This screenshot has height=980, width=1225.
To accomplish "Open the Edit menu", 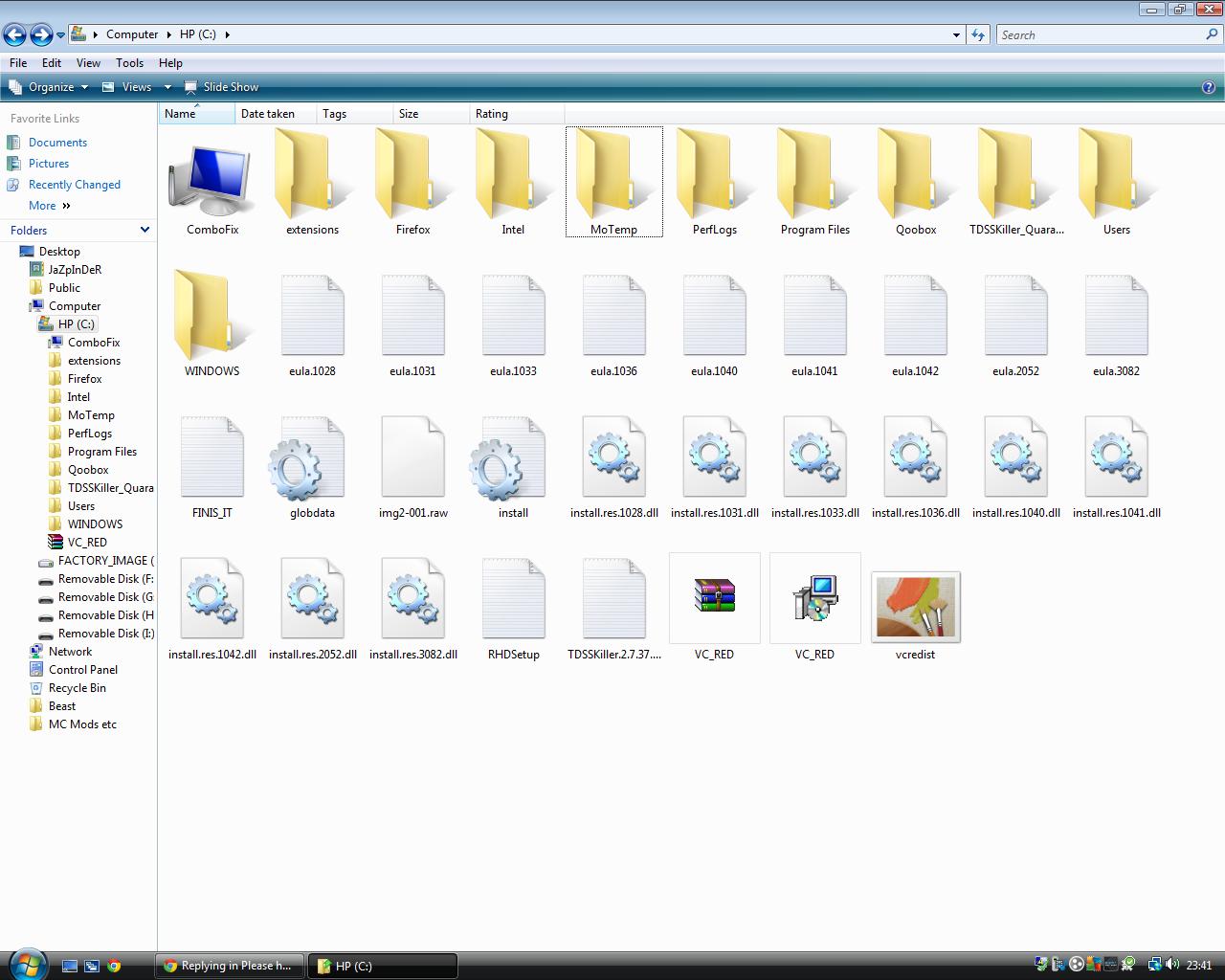I will click(52, 62).
